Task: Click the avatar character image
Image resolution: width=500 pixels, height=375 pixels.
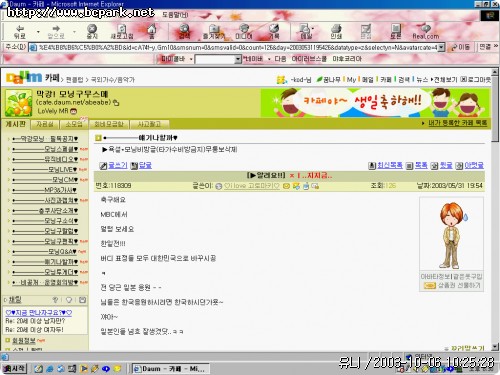Action: coord(451,235)
